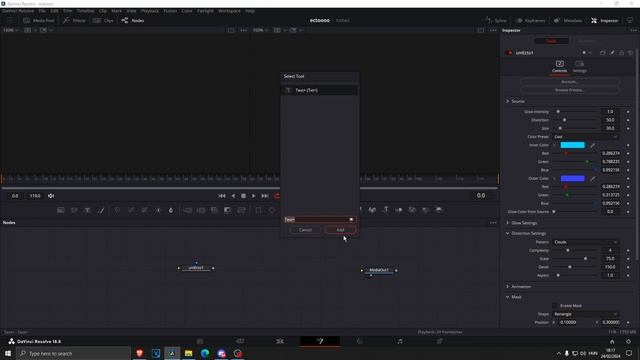Expand the Source section

pyautogui.click(x=508, y=101)
